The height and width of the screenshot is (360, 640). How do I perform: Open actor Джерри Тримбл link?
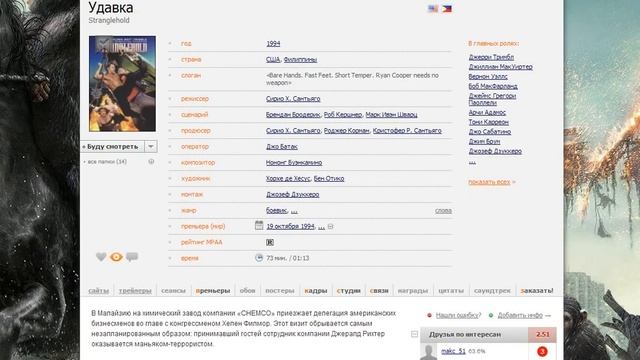pos(491,57)
